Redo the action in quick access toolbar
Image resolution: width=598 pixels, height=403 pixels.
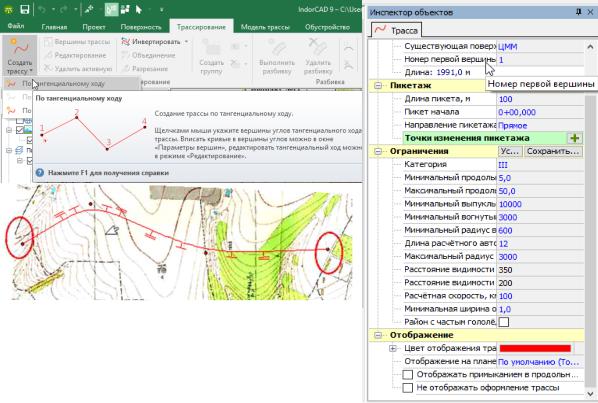[x=64, y=10]
